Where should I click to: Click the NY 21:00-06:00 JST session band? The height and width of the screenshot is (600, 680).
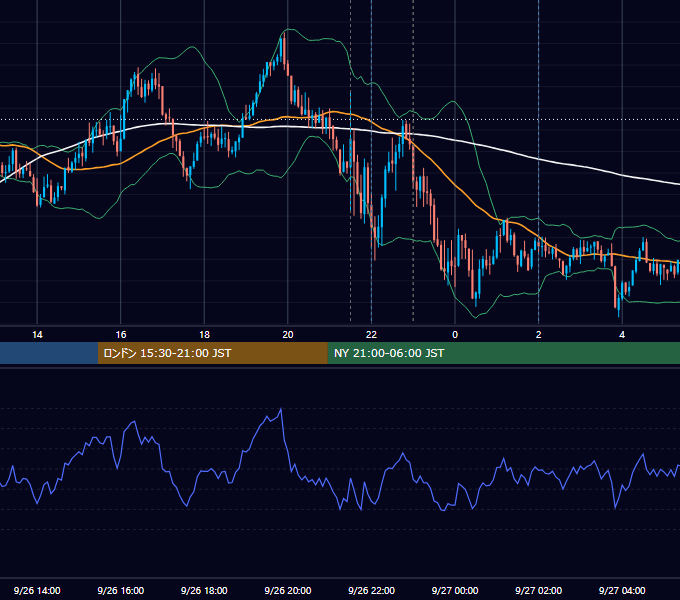coord(503,353)
